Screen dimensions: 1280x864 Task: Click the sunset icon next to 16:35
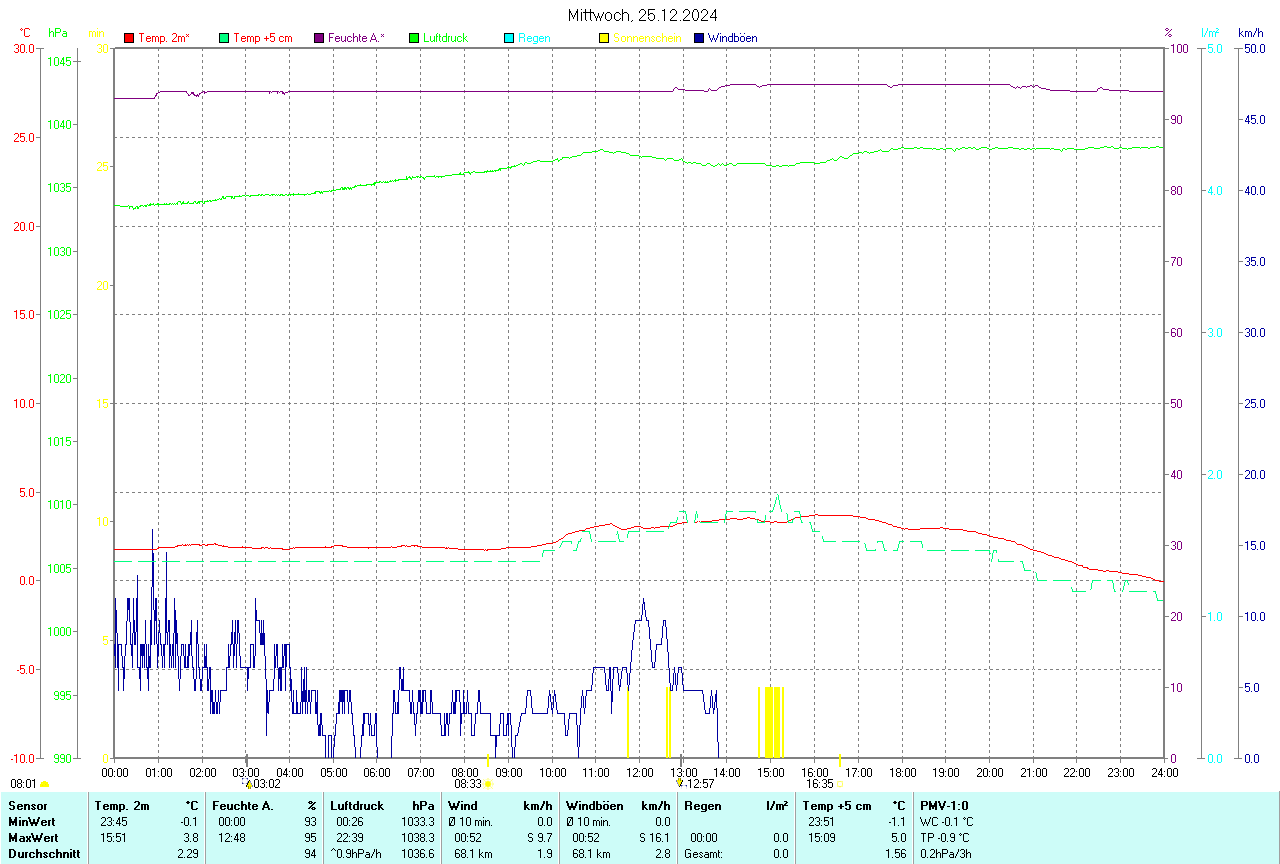pyautogui.click(x=840, y=785)
